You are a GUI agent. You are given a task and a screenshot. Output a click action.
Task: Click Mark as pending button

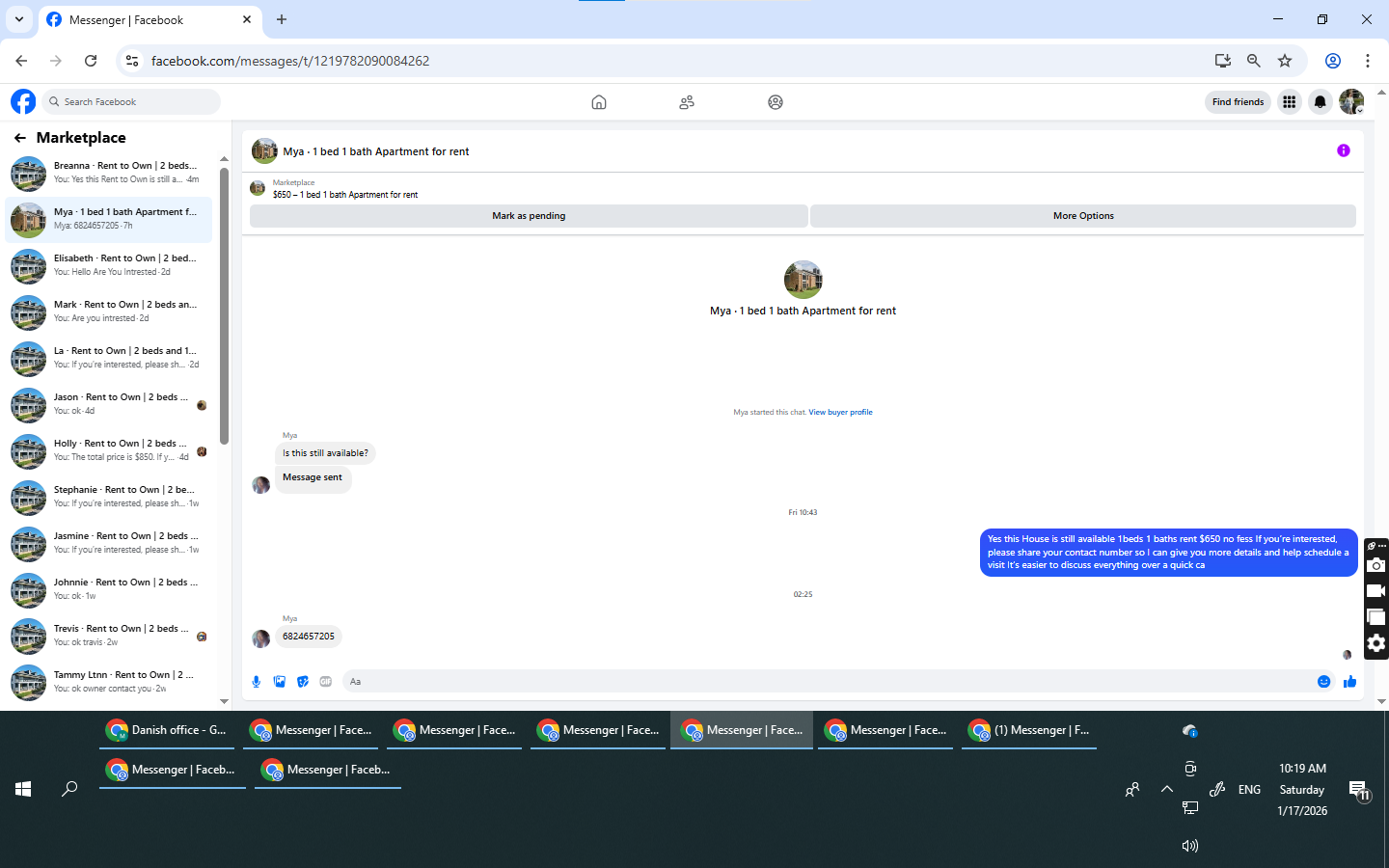[x=529, y=216]
